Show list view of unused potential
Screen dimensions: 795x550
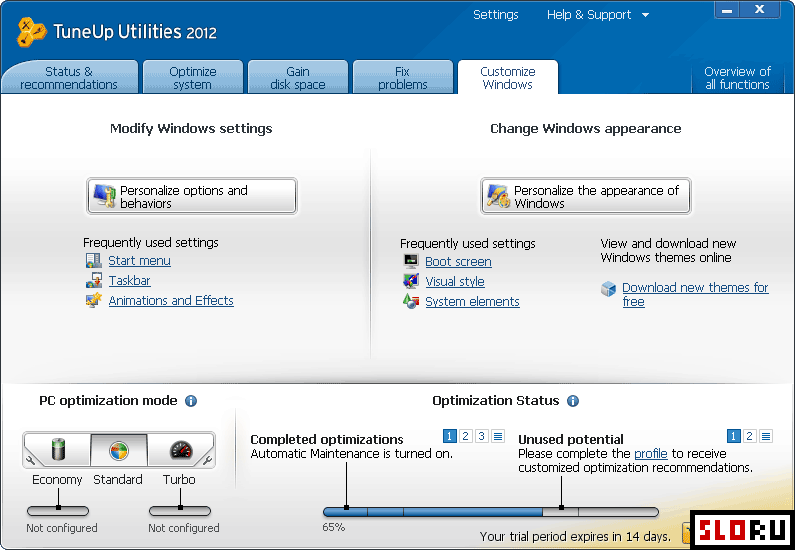click(766, 436)
